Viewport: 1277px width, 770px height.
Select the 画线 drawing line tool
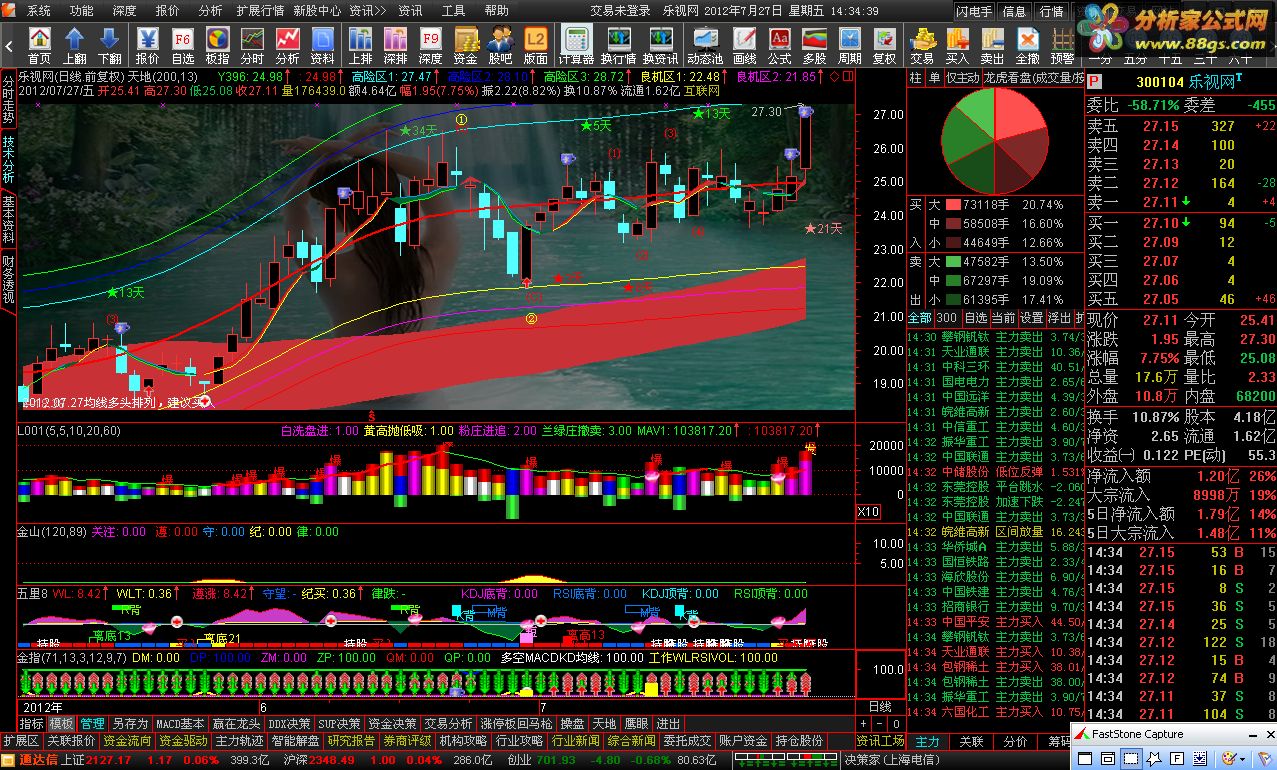click(x=745, y=44)
